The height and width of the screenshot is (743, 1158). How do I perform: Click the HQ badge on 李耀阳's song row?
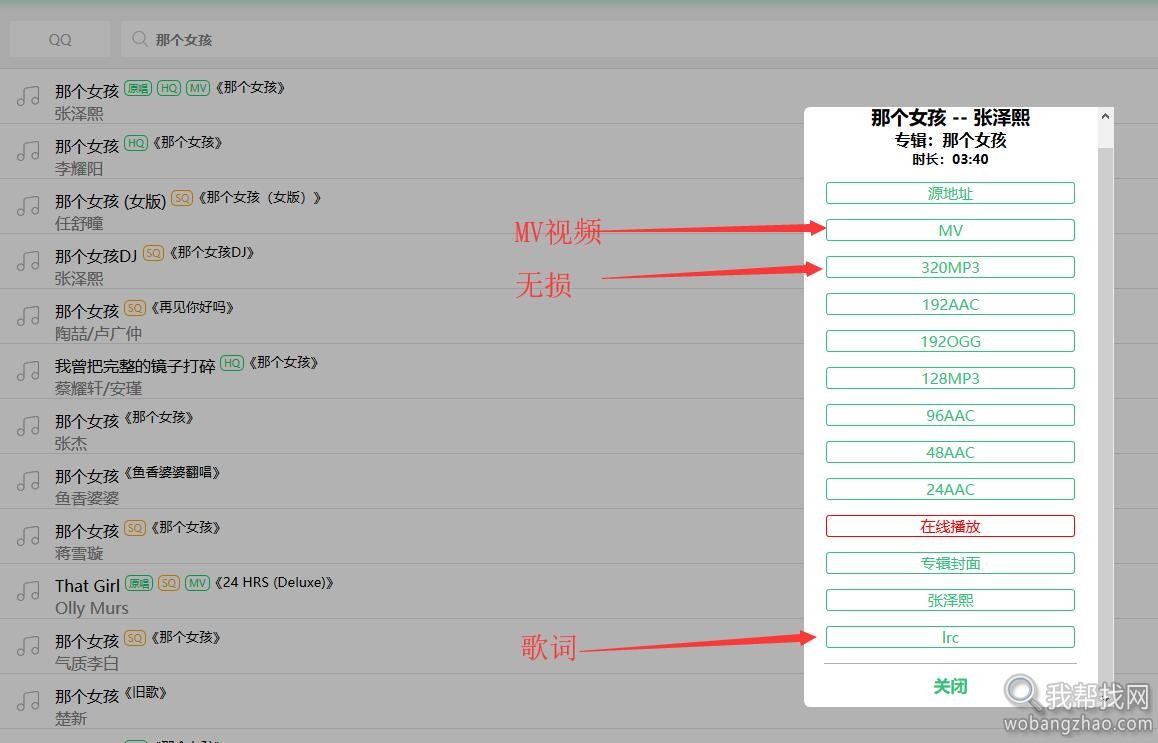pyautogui.click(x=136, y=143)
